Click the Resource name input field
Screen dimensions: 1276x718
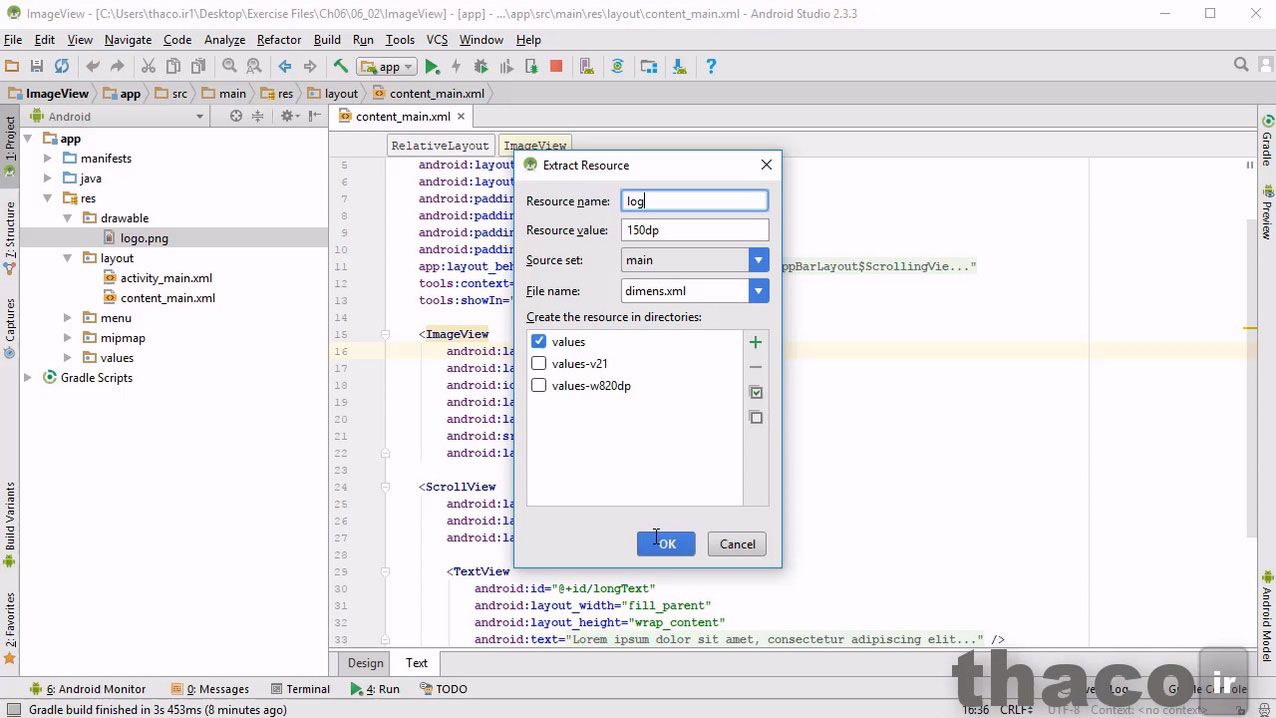point(694,201)
